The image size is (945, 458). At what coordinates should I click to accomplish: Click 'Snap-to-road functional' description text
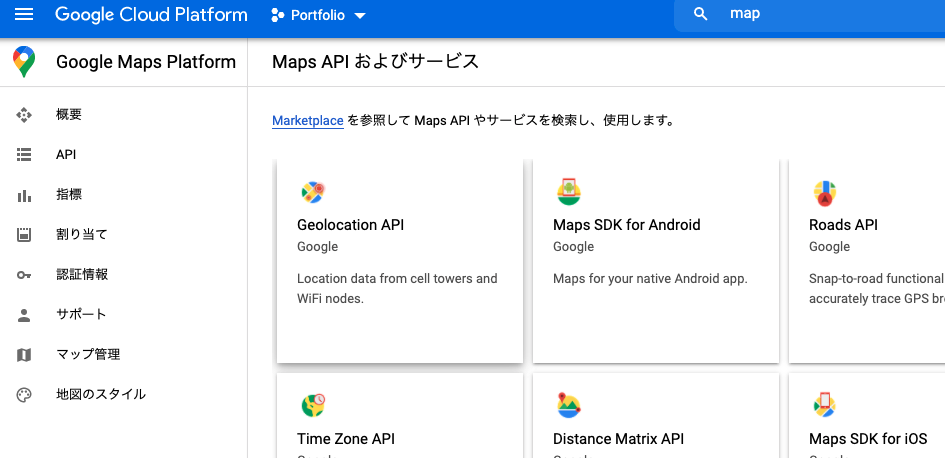877,288
